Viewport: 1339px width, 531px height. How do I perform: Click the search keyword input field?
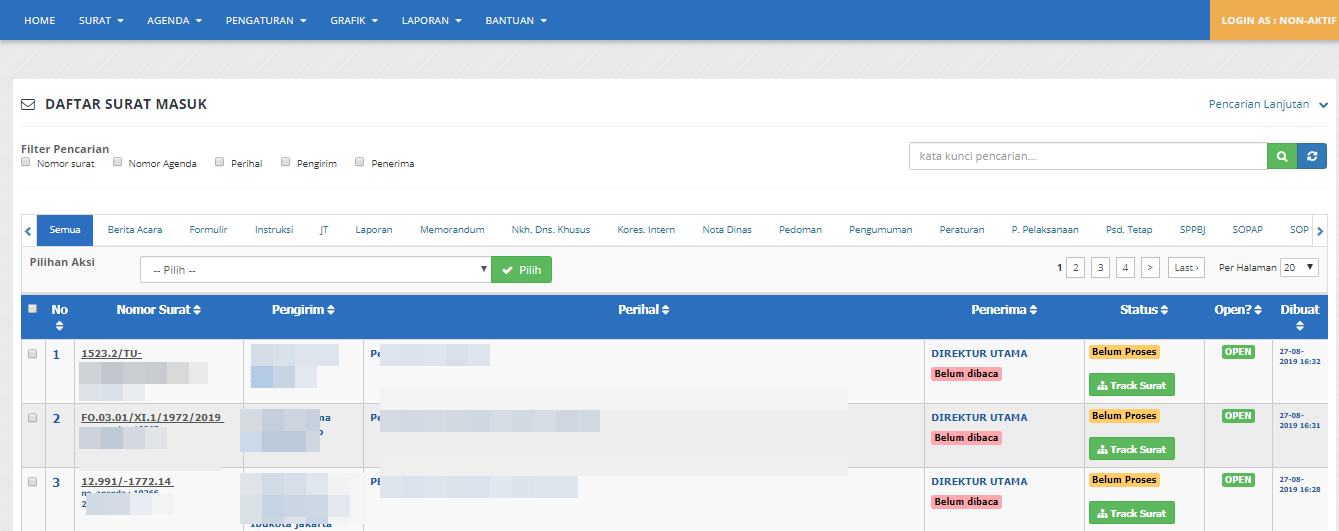[x=1087, y=156]
